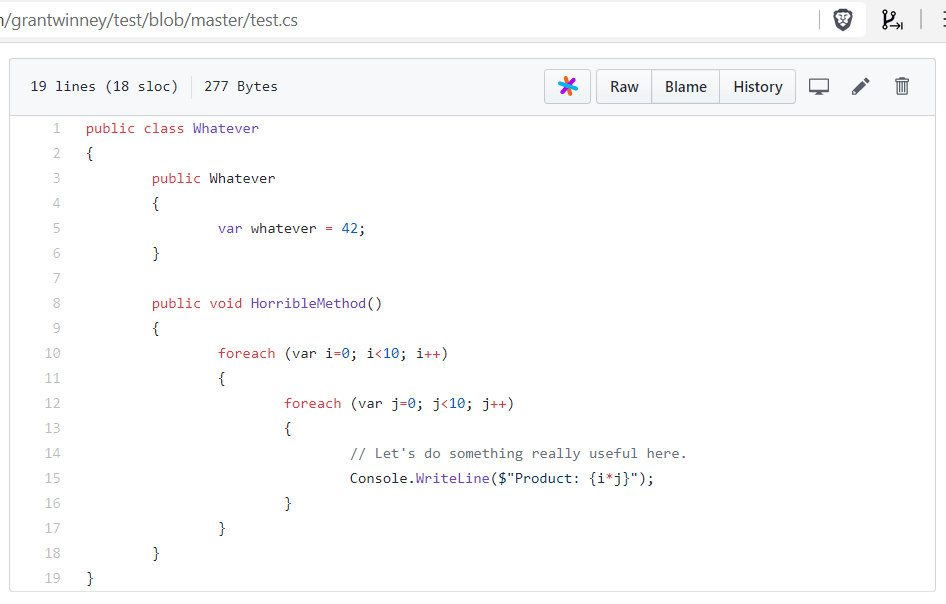The width and height of the screenshot is (946, 604).
Task: Select line number 5
Action: [x=56, y=228]
